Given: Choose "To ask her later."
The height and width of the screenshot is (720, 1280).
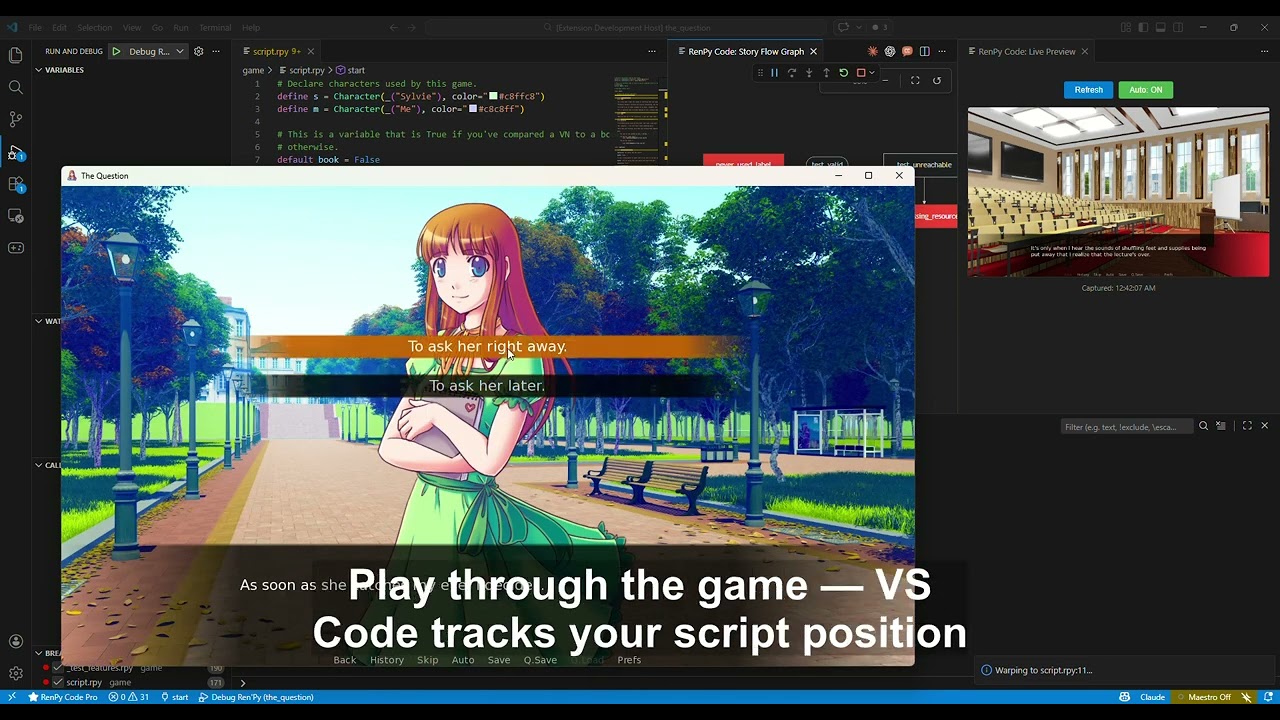Looking at the screenshot, I should (x=487, y=385).
